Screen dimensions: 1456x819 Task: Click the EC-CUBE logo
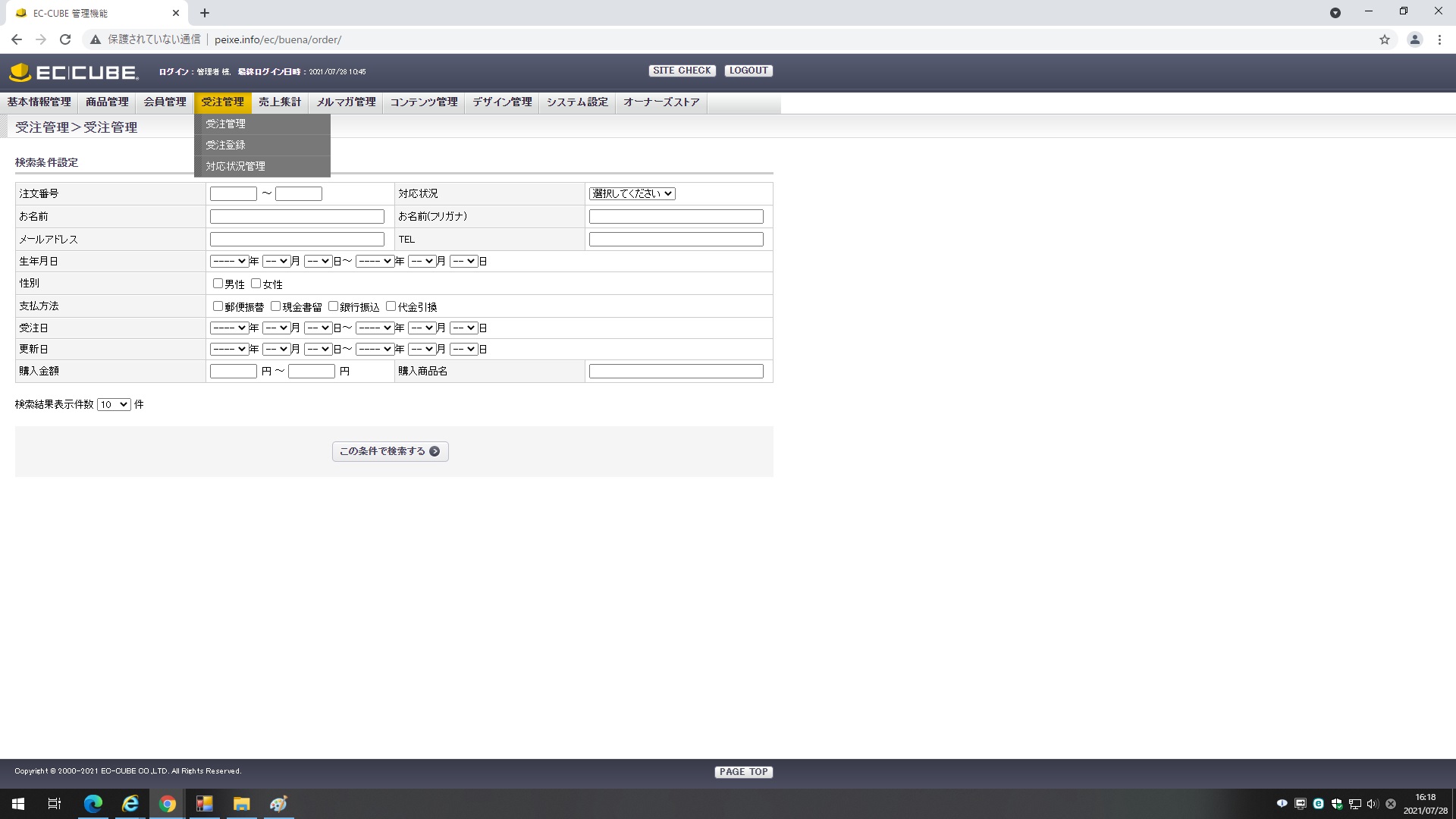[x=74, y=72]
